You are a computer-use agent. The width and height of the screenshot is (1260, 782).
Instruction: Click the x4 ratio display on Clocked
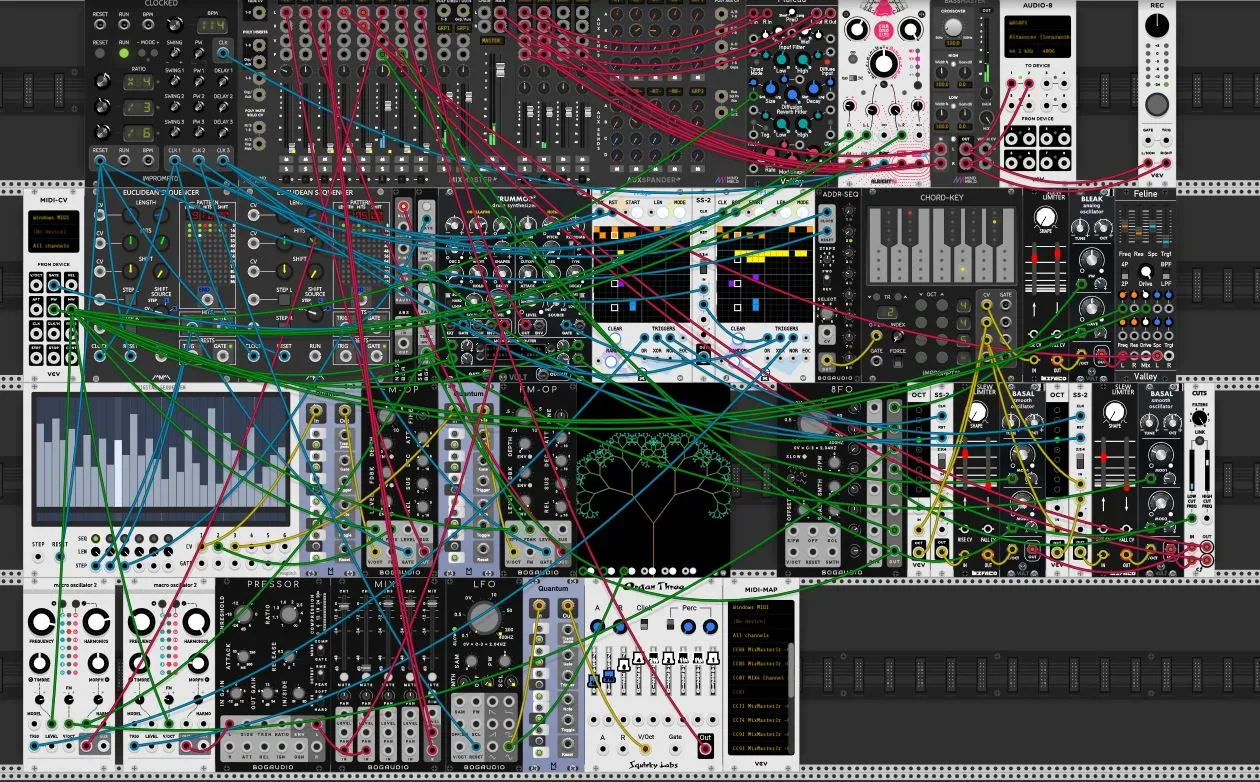tap(137, 80)
